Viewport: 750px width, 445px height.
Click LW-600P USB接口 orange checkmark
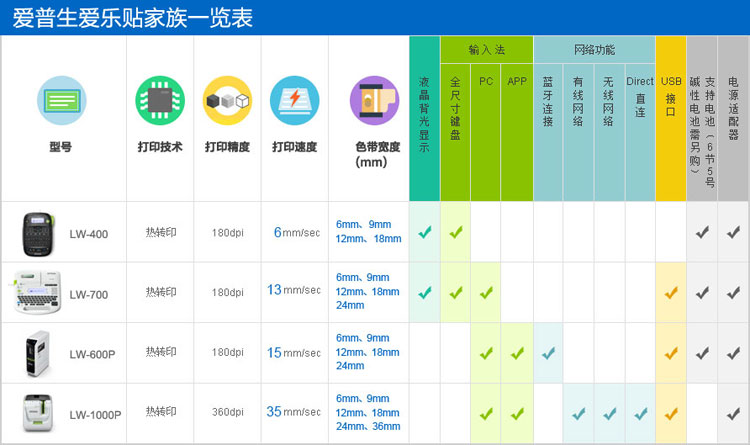pyautogui.click(x=671, y=353)
